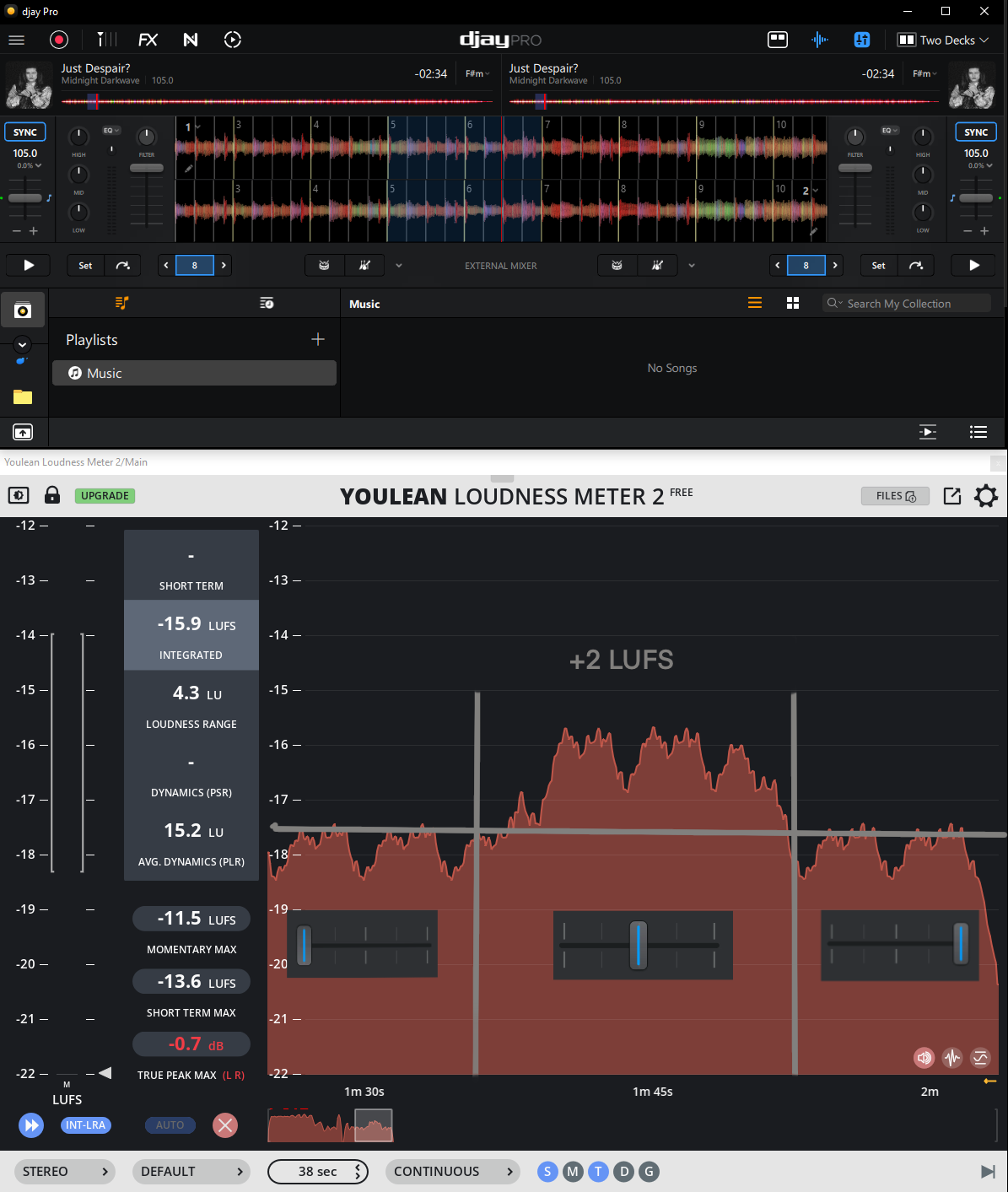Open the FX panel
The height and width of the screenshot is (1192, 1008).
pyautogui.click(x=148, y=40)
